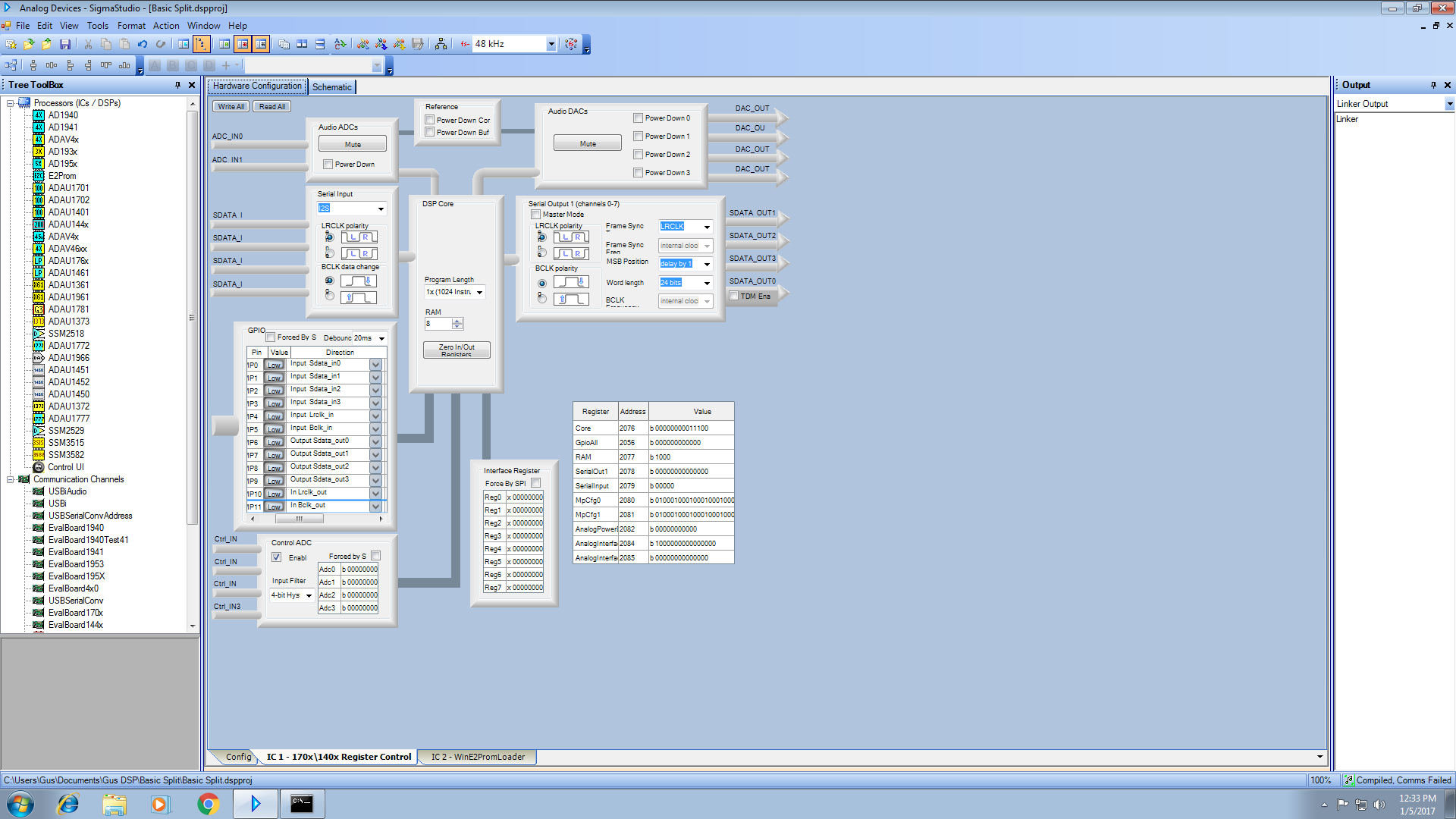
Task: Click the Zero In/Out Registers button
Action: 457,350
